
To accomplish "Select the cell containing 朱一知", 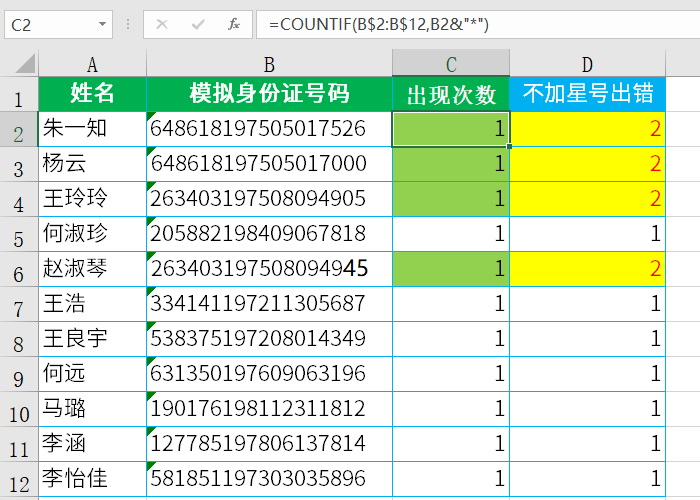I will click(92, 129).
